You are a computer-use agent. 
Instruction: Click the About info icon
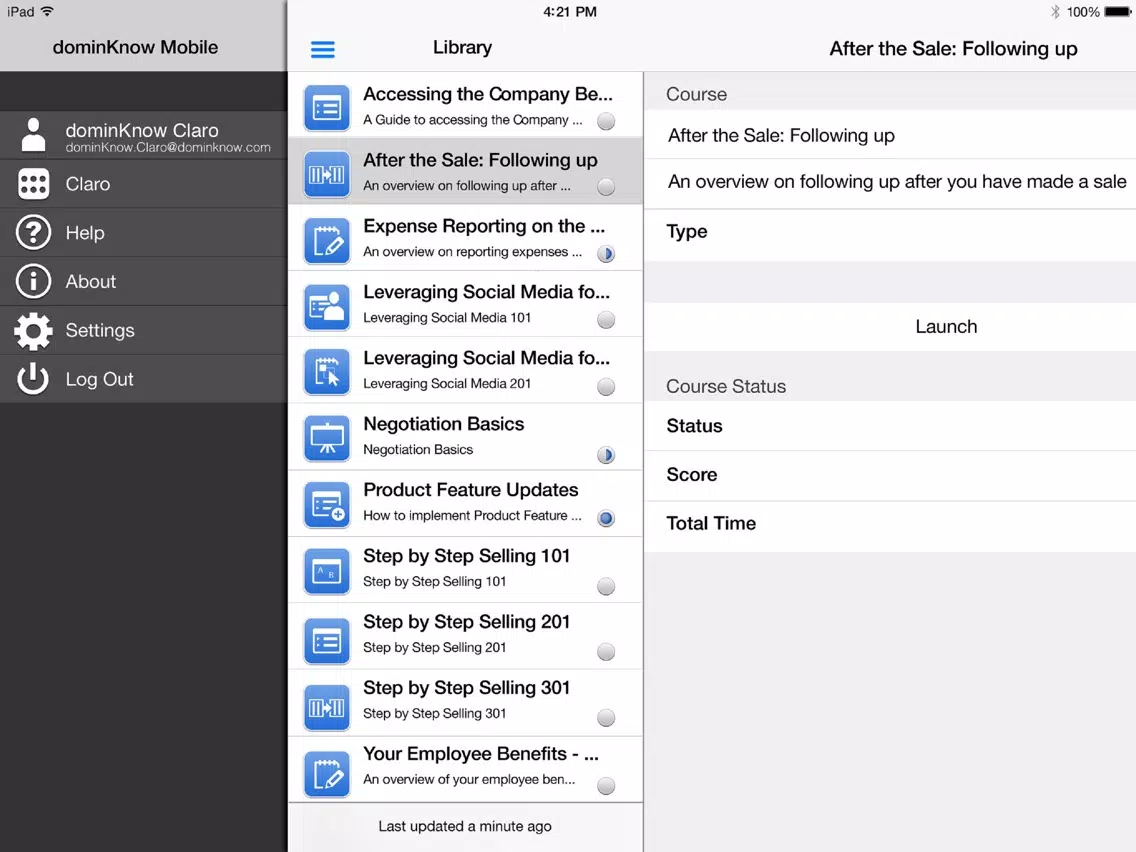[x=33, y=281]
